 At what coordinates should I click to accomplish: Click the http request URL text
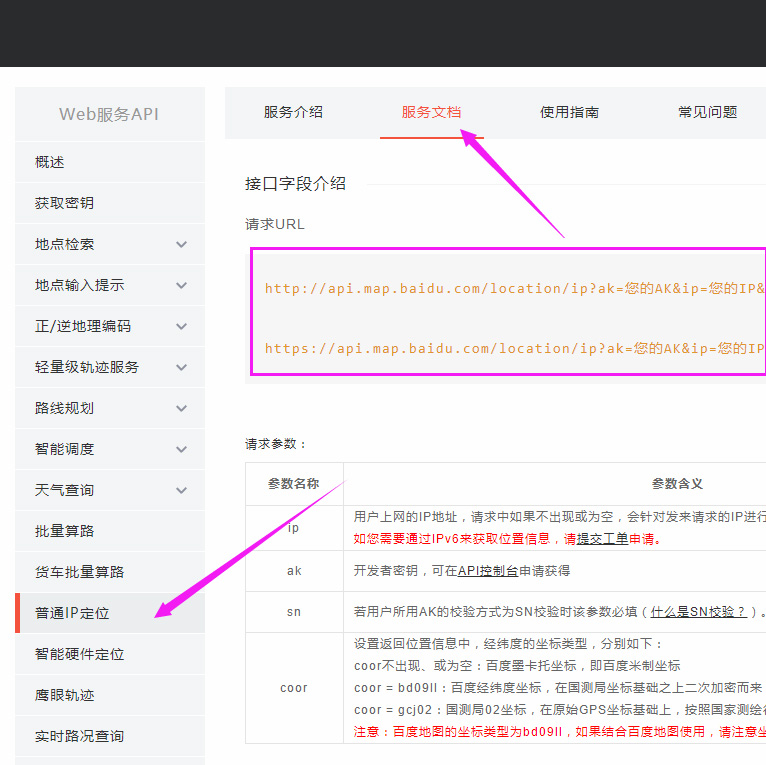(x=515, y=289)
